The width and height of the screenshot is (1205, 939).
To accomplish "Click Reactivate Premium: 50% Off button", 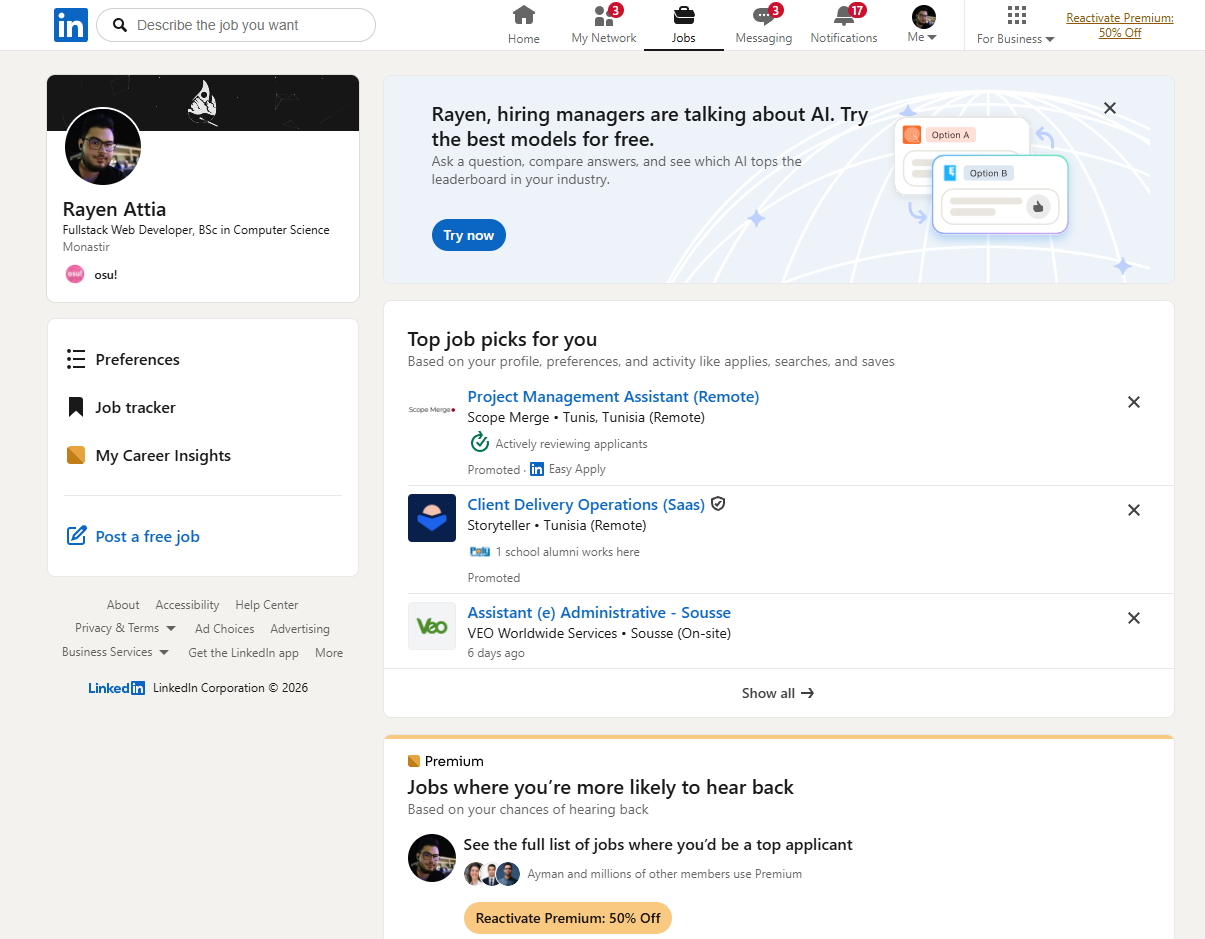I will pyautogui.click(x=568, y=918).
